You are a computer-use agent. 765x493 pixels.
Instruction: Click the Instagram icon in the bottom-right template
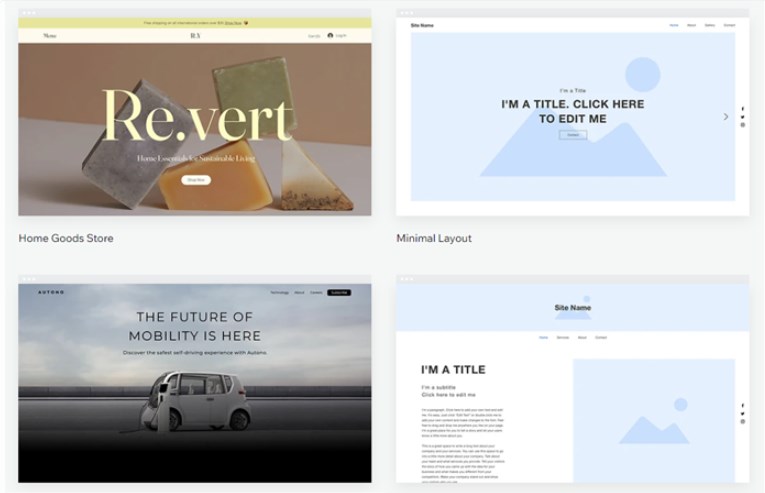(743, 421)
